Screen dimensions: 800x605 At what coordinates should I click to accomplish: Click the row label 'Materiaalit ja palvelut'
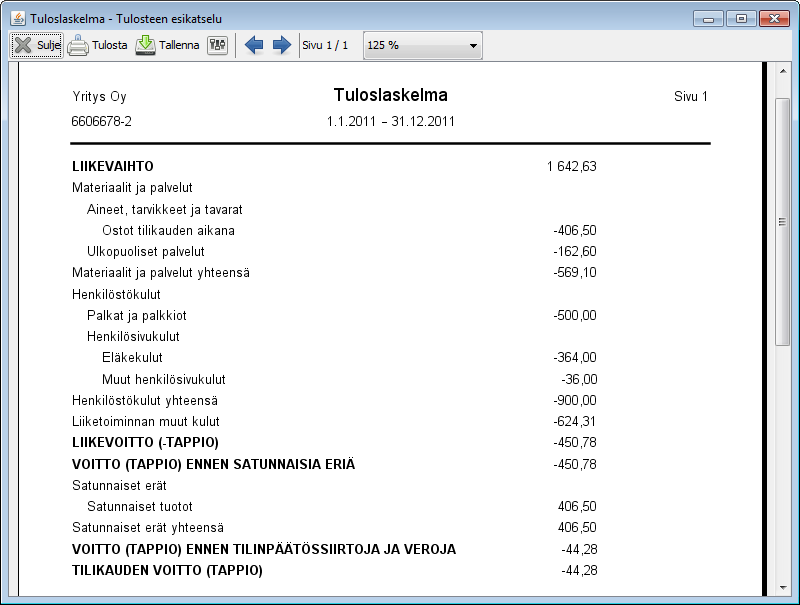coord(132,188)
